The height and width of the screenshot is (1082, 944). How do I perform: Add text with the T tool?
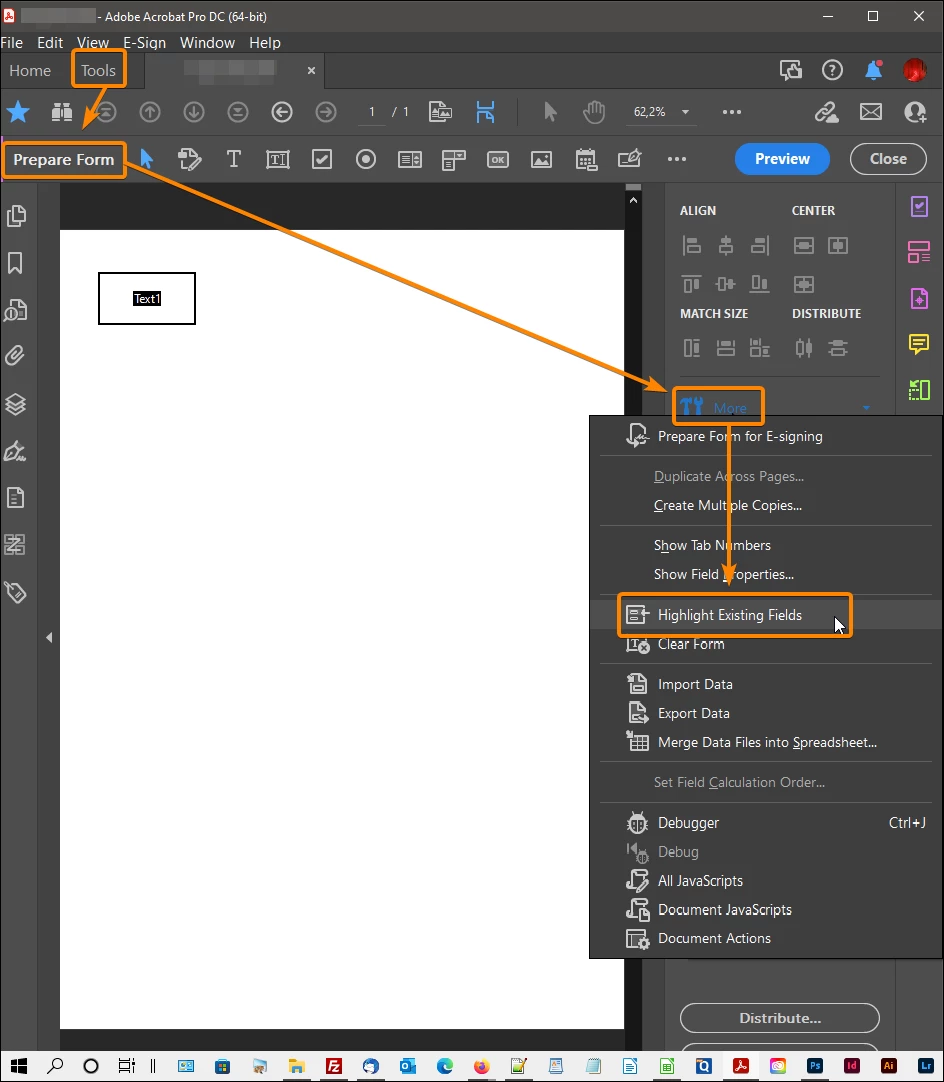[233, 159]
